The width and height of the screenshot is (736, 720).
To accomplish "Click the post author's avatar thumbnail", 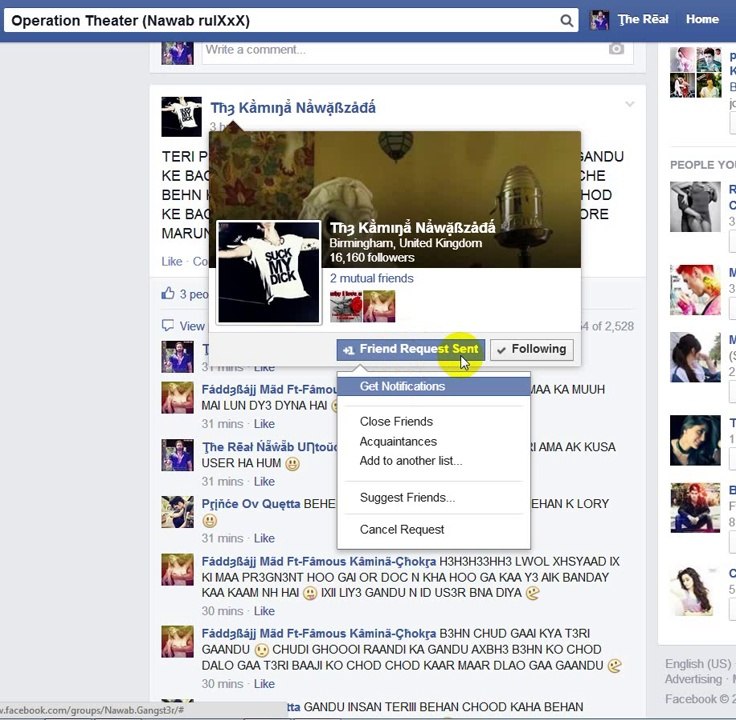I will tap(182, 117).
